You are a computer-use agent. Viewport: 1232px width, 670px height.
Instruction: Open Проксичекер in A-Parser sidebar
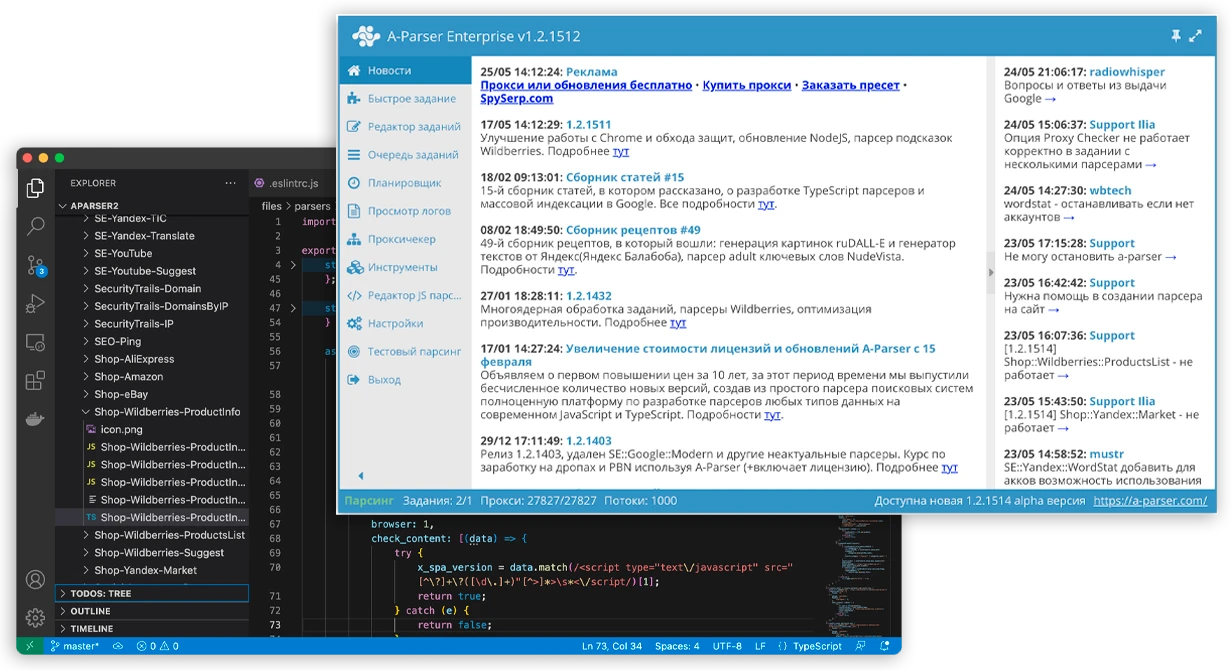coord(405,239)
